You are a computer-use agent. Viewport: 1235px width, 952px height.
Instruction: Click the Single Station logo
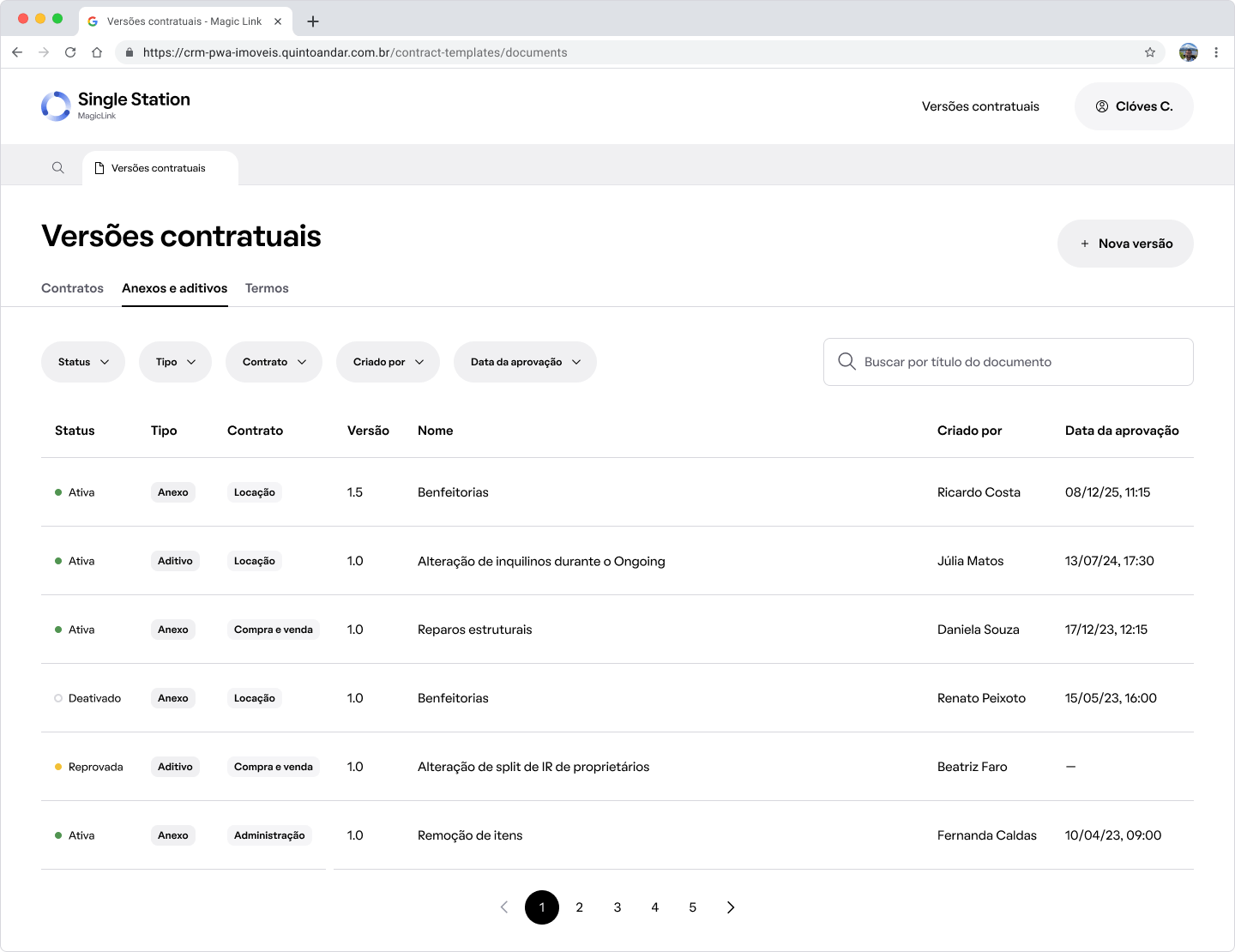(x=116, y=105)
